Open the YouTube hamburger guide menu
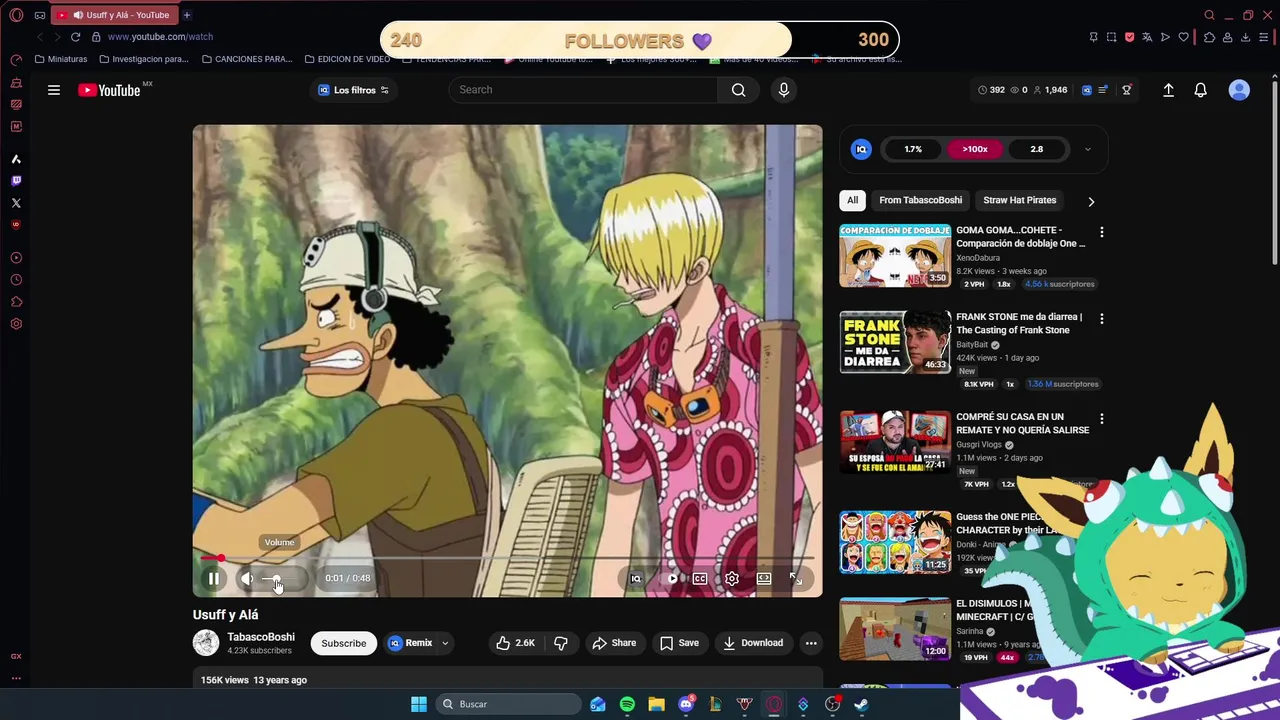 pos(54,90)
